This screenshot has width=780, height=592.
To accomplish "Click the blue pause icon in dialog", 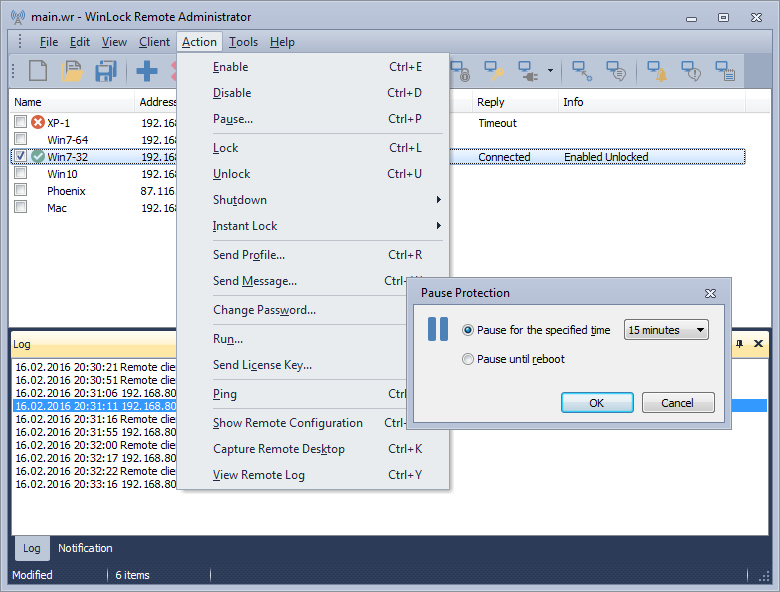I will 438,329.
